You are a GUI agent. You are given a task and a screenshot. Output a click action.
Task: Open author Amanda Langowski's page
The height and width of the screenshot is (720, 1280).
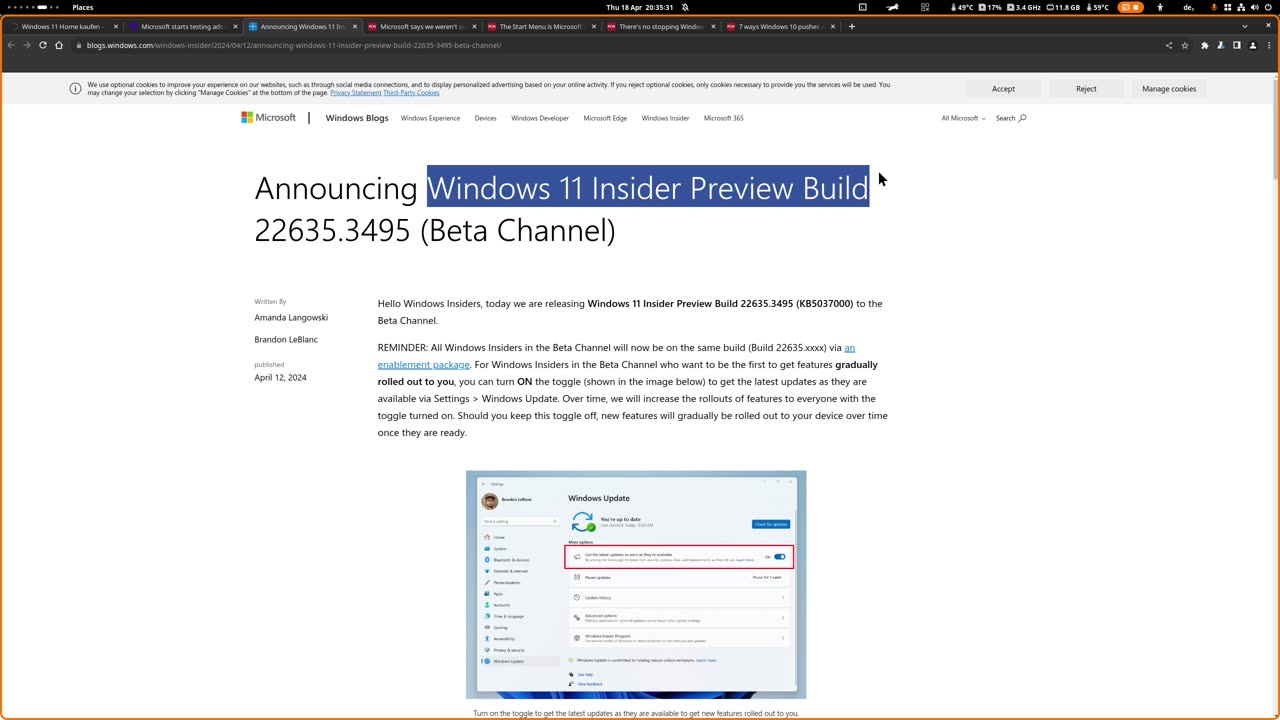291,318
